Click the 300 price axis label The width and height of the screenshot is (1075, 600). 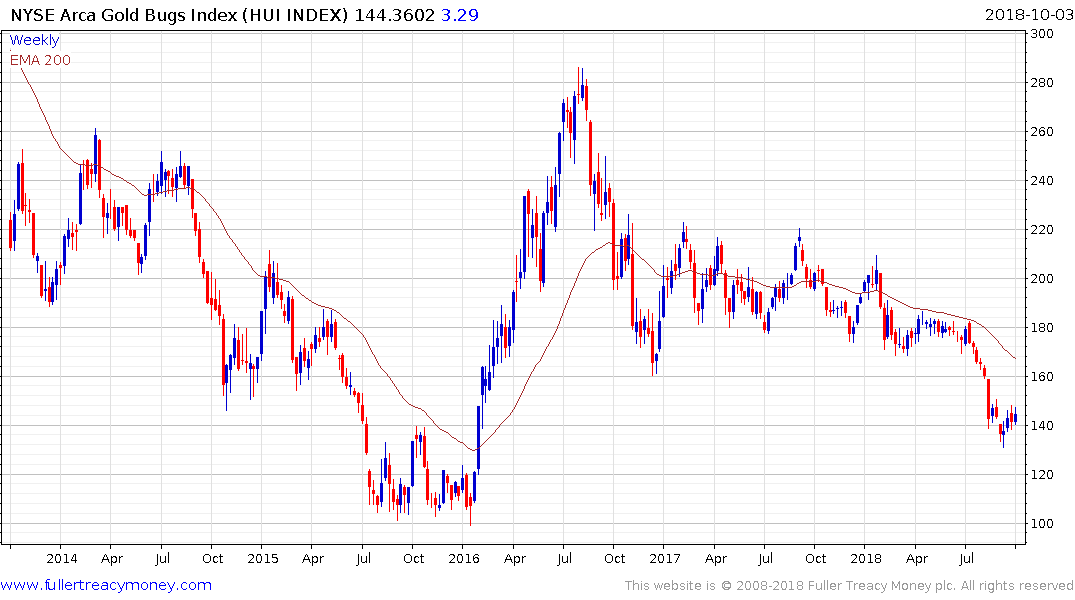(1041, 34)
